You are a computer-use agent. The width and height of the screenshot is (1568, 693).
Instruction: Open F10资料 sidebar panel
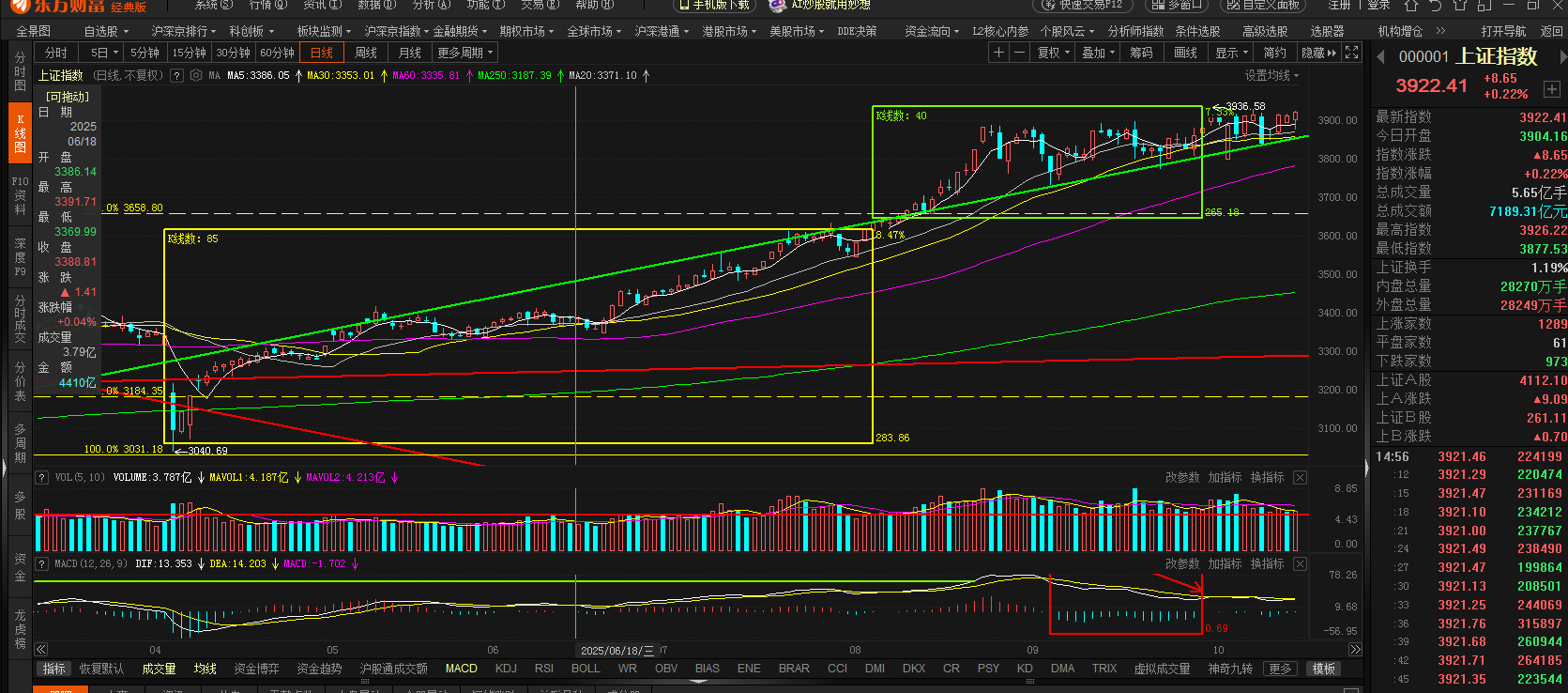tap(20, 195)
